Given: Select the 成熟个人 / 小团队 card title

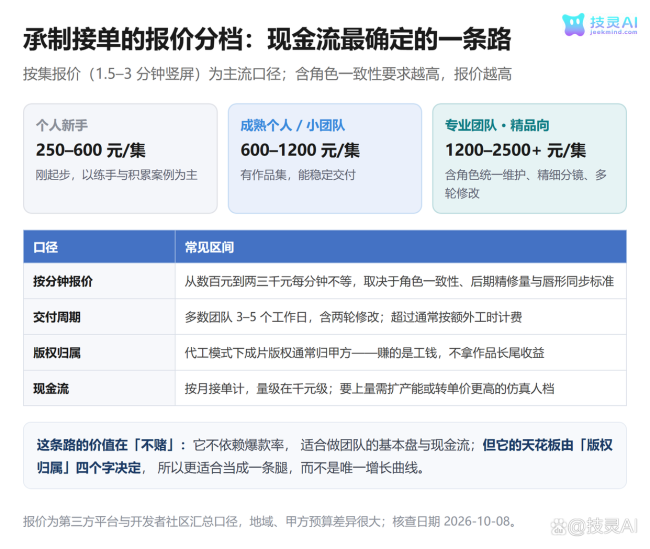Looking at the screenshot, I should [293, 125].
